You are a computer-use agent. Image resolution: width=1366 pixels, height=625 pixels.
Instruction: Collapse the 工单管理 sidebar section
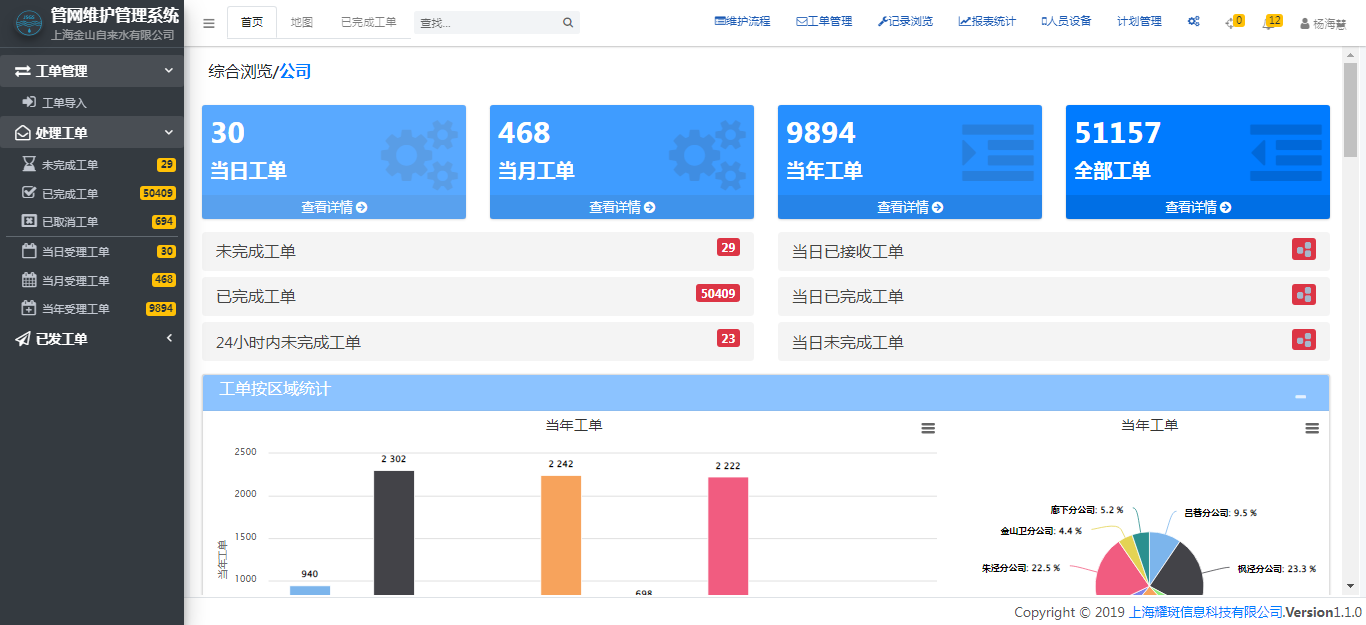tap(169, 71)
